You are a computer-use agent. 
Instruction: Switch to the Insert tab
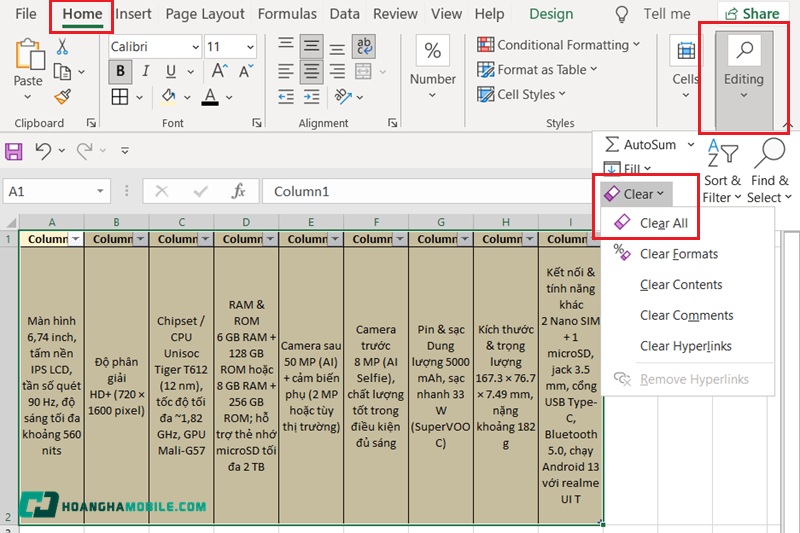[133, 14]
